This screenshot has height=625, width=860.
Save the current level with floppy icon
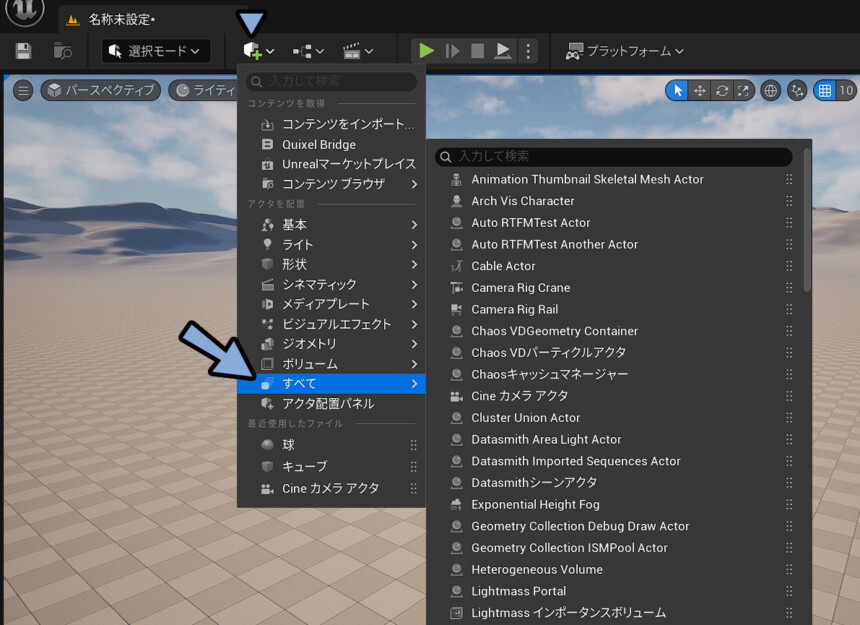click(x=23, y=51)
